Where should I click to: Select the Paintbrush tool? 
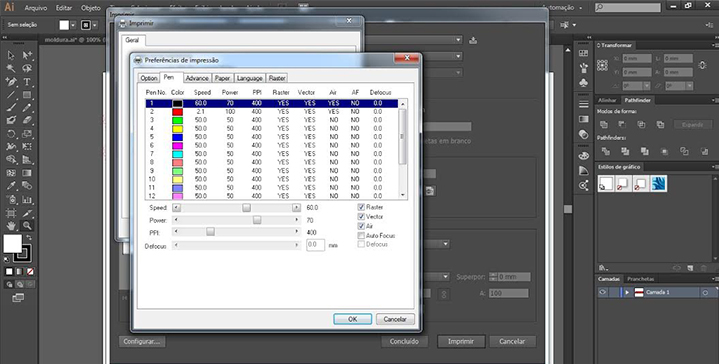(11, 108)
